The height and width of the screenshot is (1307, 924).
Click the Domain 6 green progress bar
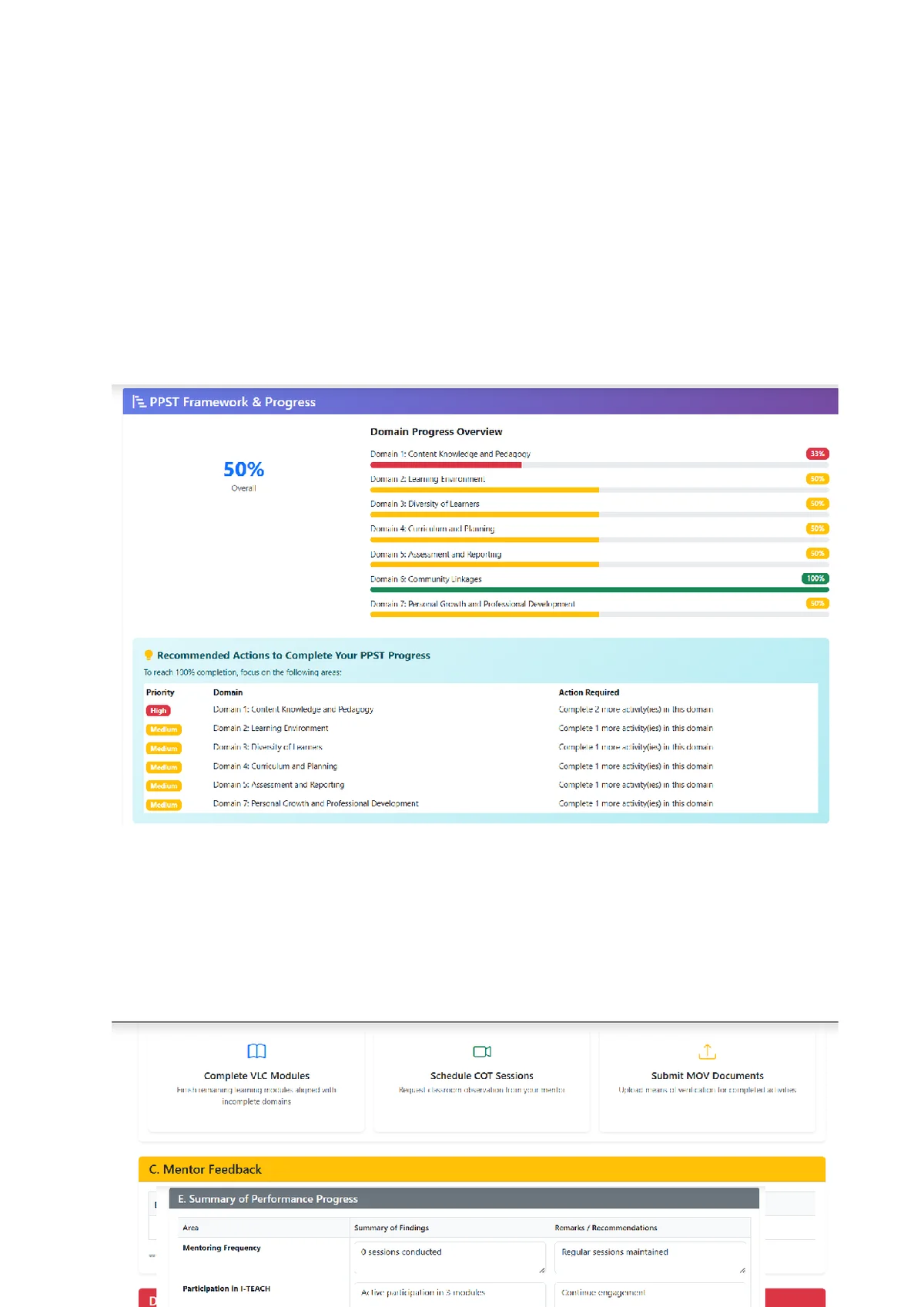tap(599, 590)
